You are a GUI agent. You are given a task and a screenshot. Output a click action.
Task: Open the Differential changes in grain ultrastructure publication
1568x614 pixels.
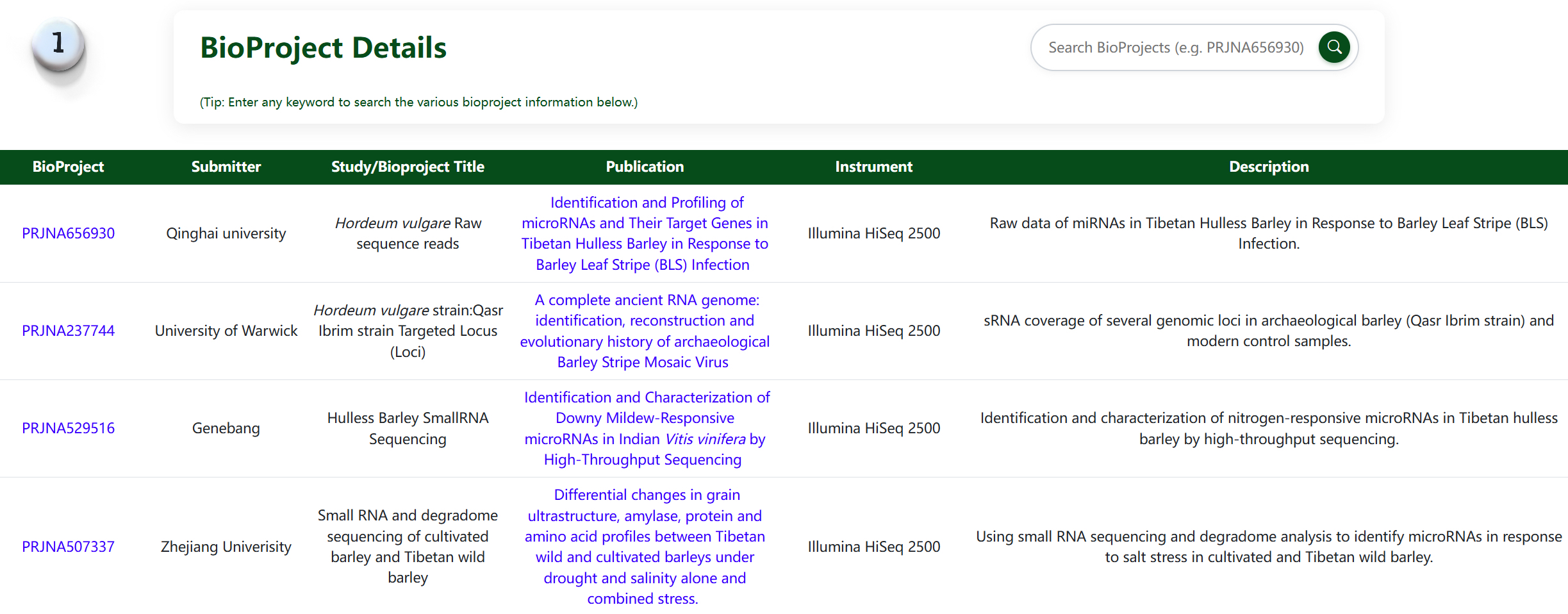coord(645,547)
